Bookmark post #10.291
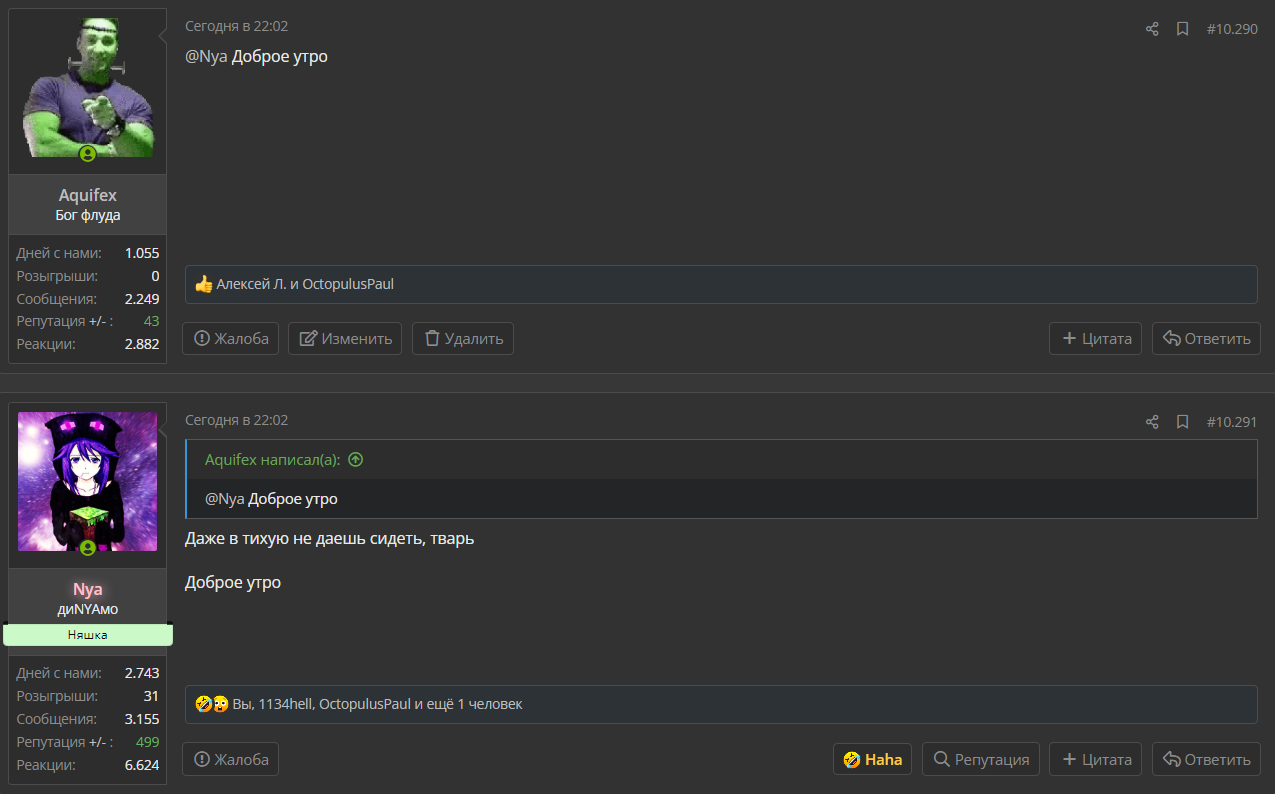 pyautogui.click(x=1182, y=422)
